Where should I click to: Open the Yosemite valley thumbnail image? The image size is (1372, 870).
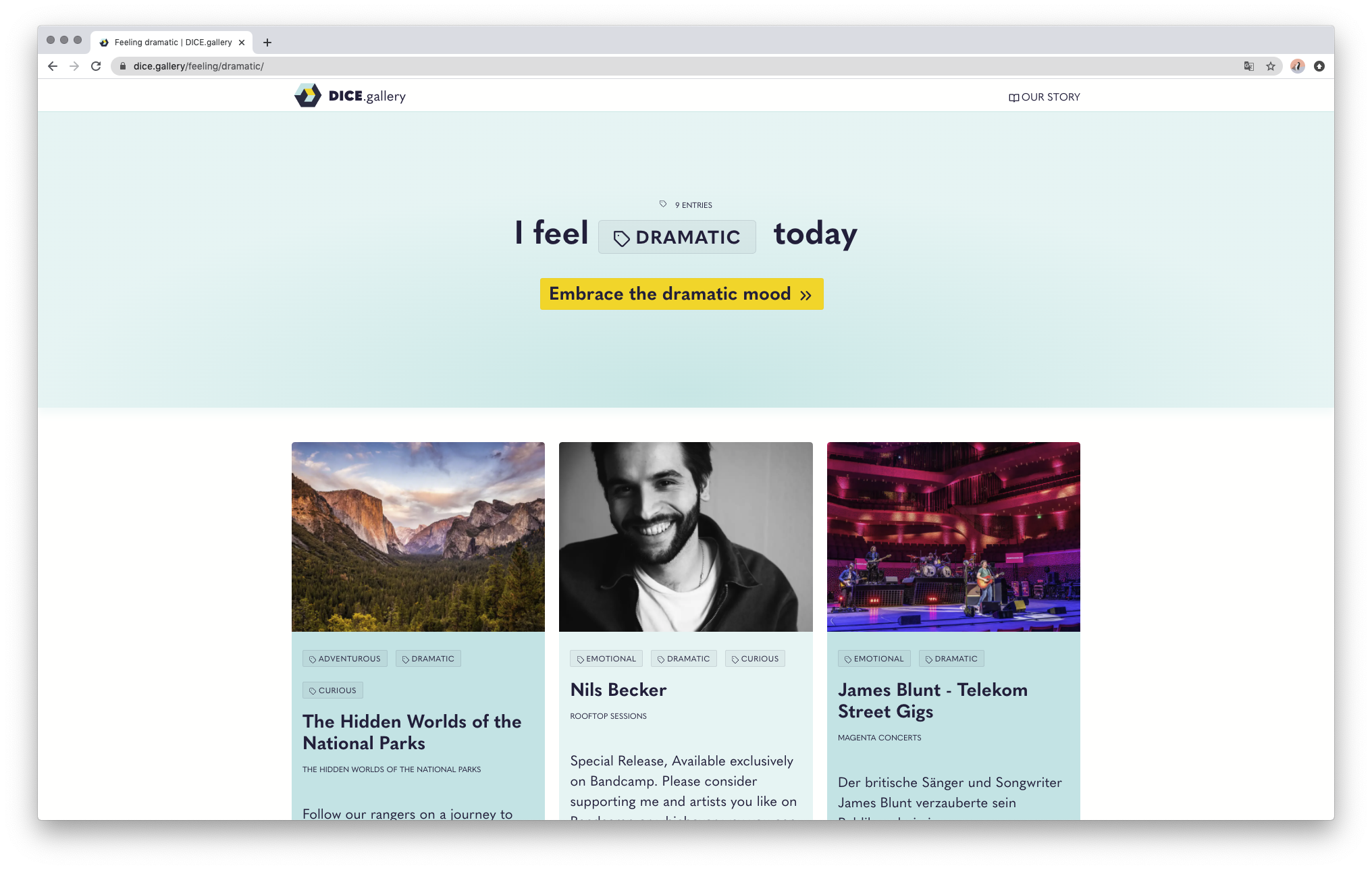[418, 537]
